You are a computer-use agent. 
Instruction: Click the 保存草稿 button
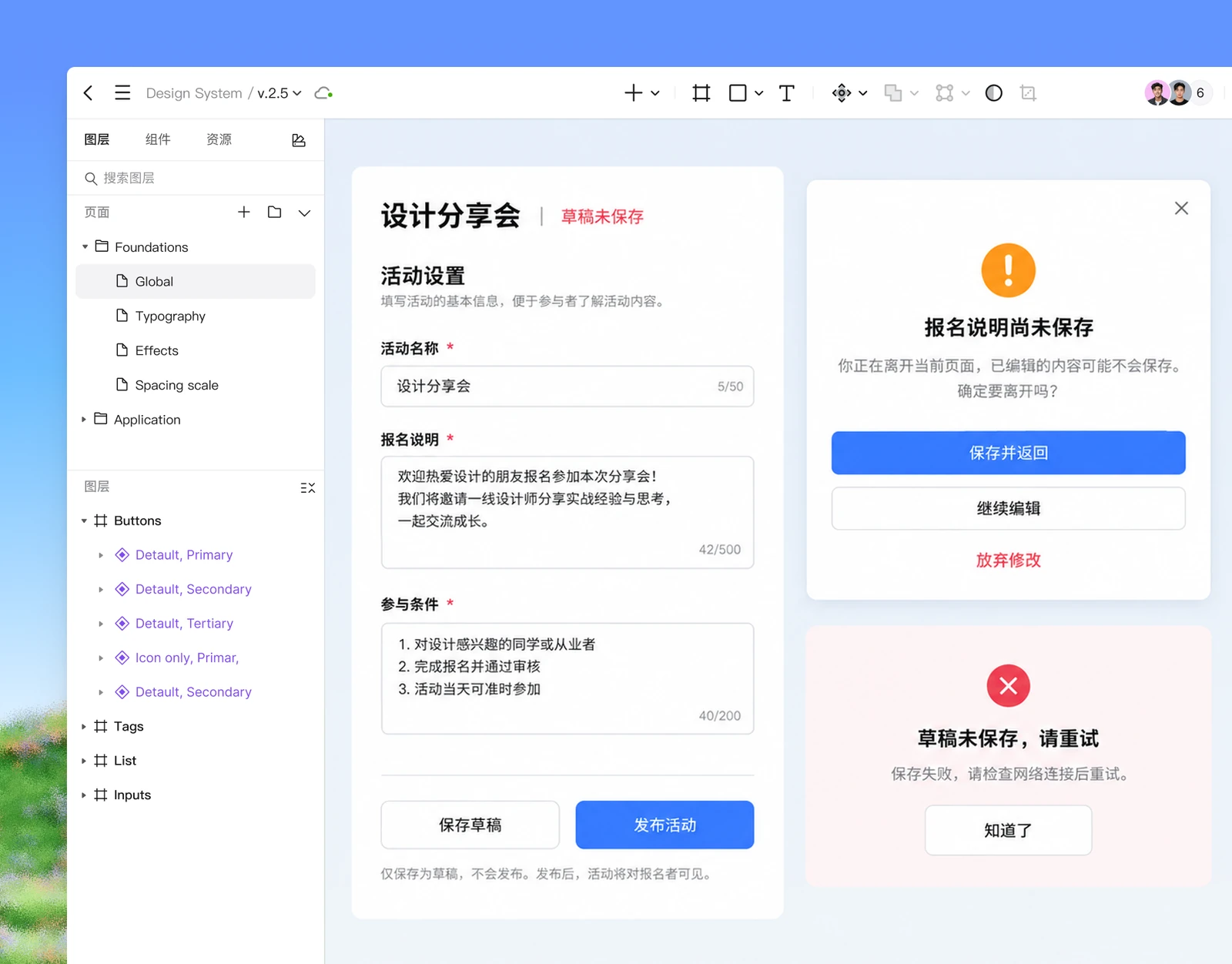coord(470,825)
